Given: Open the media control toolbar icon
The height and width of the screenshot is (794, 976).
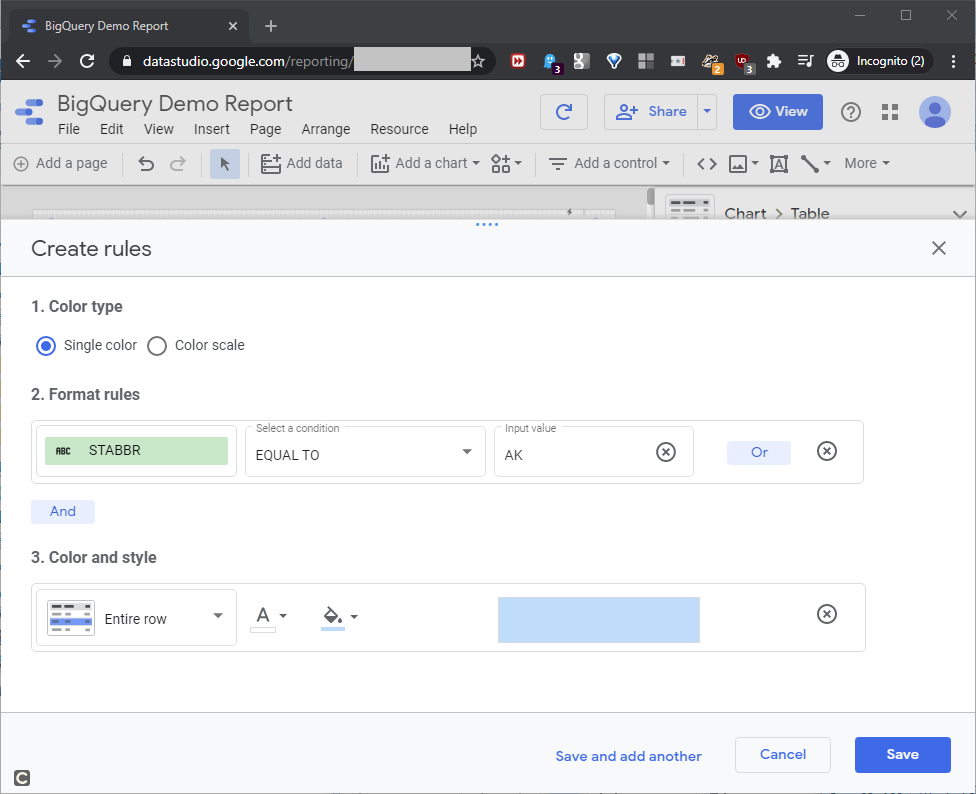Looking at the screenshot, I should click(805, 61).
